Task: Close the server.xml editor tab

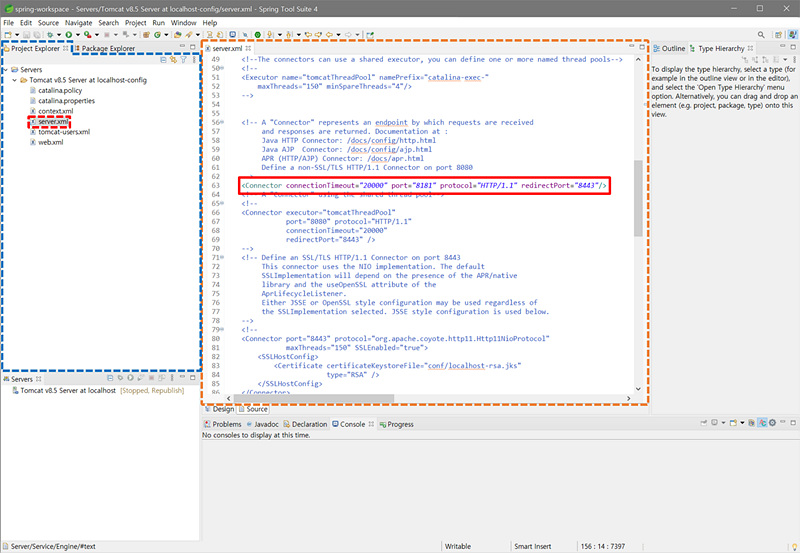Action: (248, 48)
